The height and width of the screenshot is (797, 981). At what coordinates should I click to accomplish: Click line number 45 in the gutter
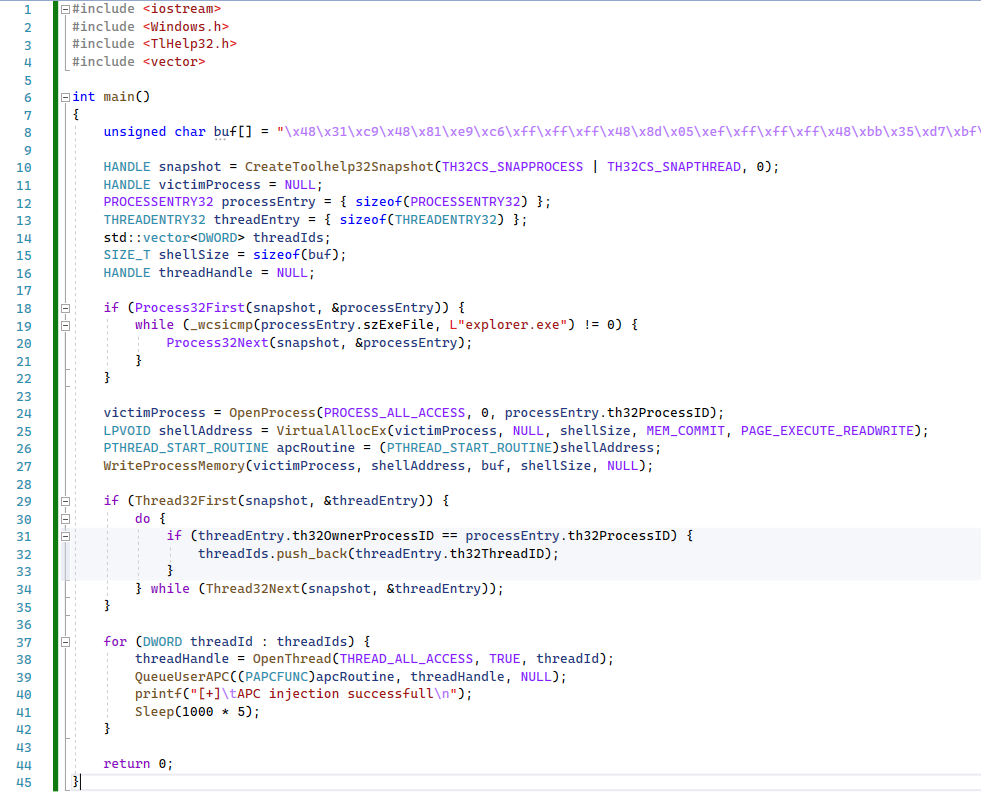pyautogui.click(x=24, y=783)
